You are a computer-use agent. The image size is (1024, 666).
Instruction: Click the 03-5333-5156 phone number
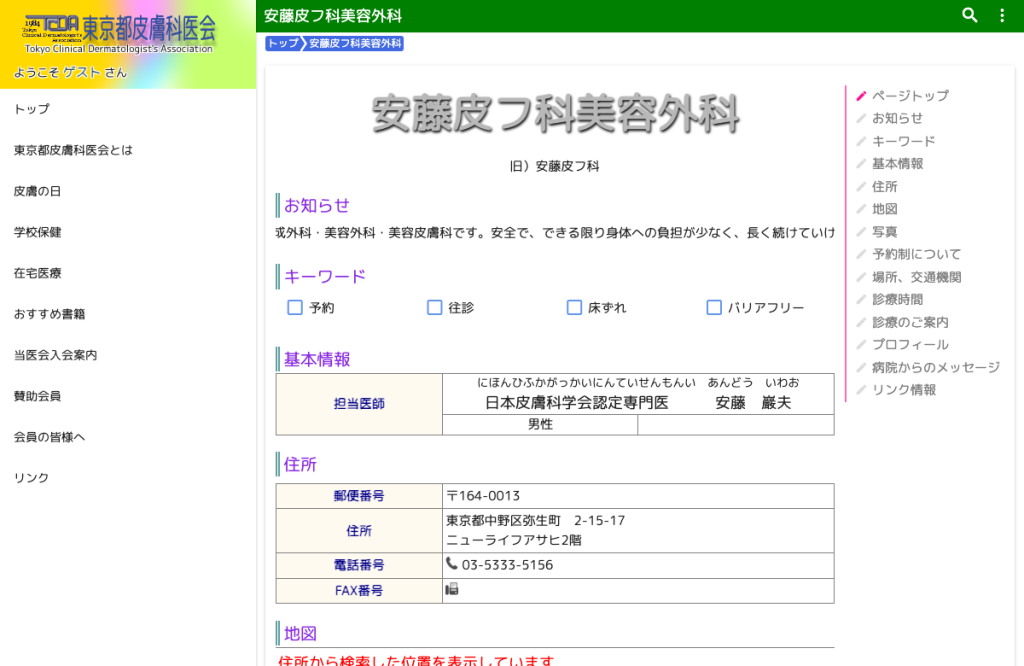click(x=507, y=565)
